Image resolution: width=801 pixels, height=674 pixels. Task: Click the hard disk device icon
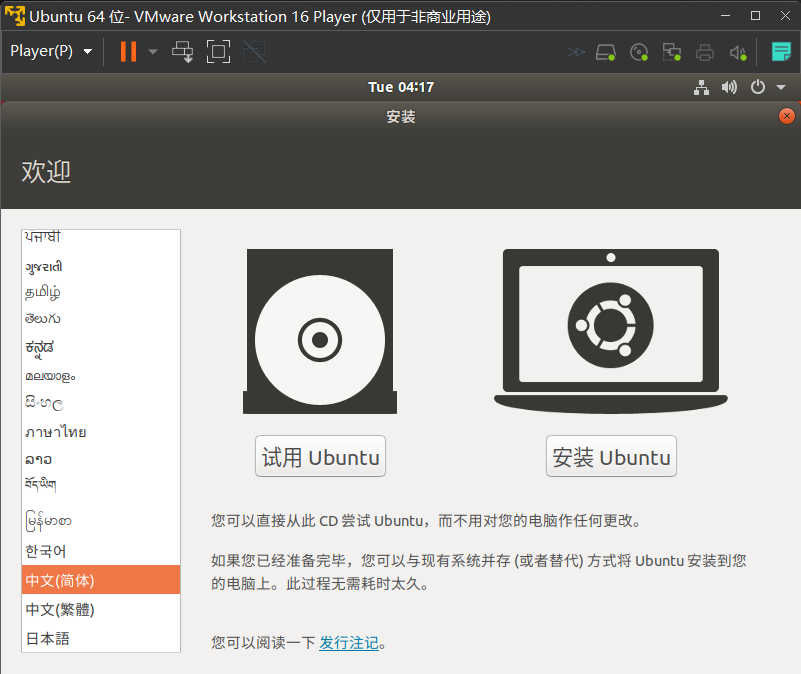pos(606,52)
